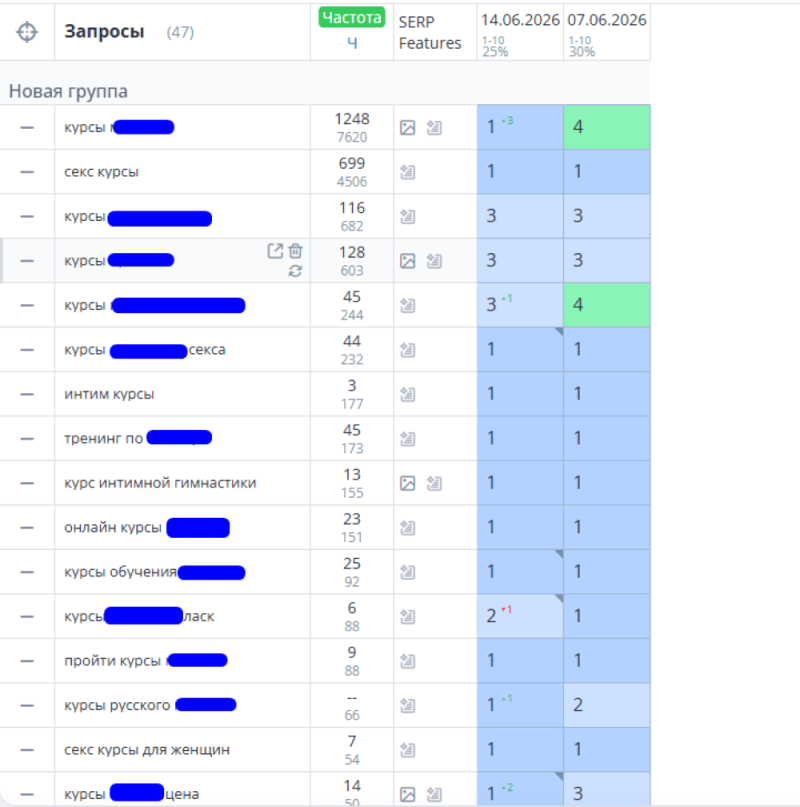800x807 pixels.
Task: Select the query "интим курсы"
Action: 109,394
